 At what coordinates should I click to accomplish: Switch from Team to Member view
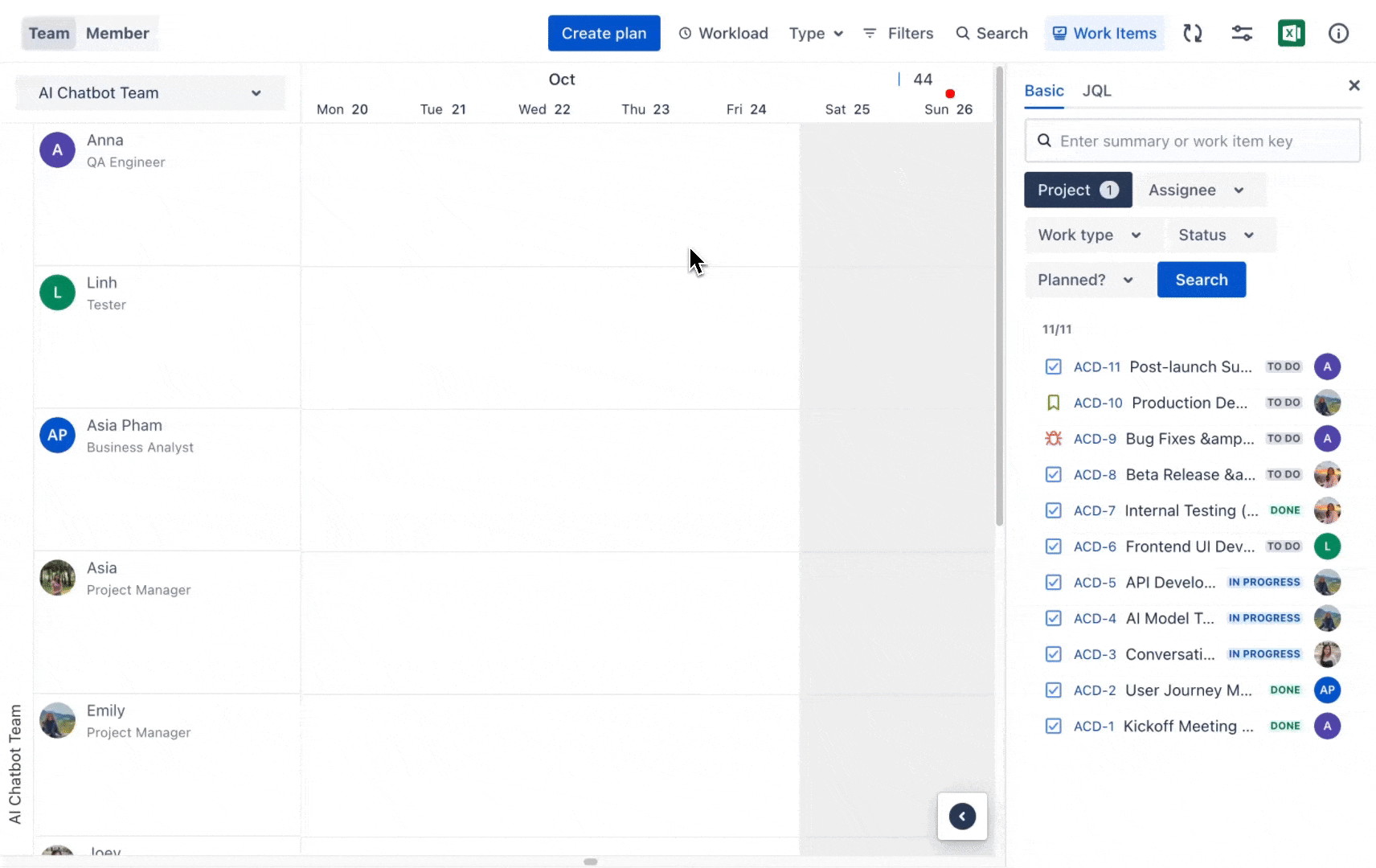tap(117, 33)
